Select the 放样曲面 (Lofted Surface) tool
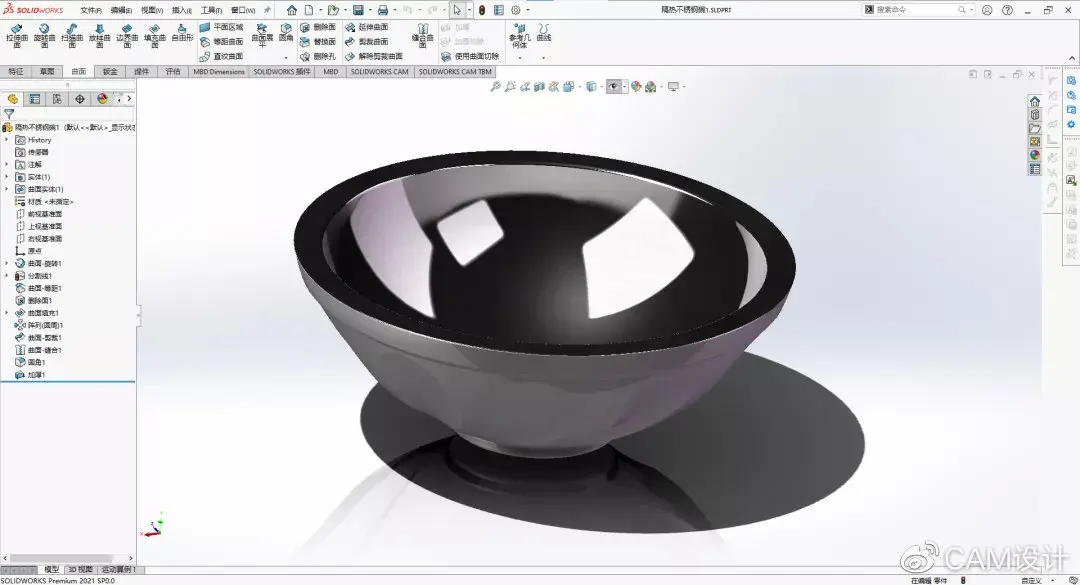The image size is (1080, 585). pos(99,35)
